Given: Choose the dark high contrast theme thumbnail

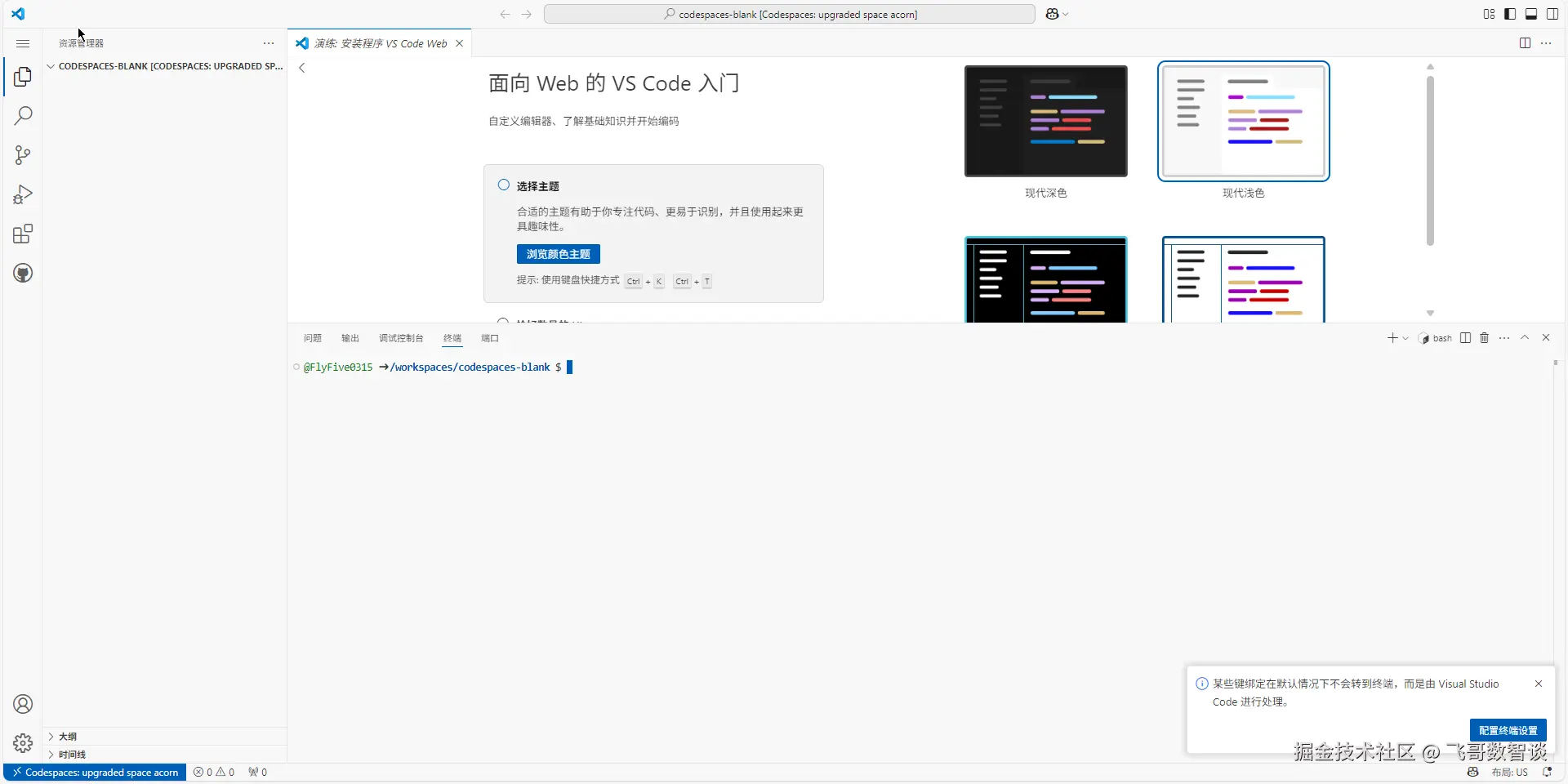Looking at the screenshot, I should pos(1046,280).
